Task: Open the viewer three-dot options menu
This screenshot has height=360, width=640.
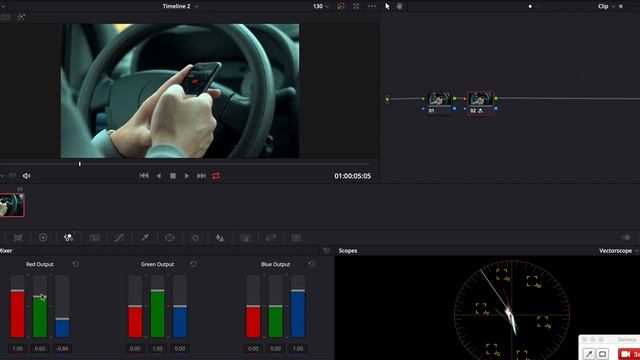Action: coord(371,6)
